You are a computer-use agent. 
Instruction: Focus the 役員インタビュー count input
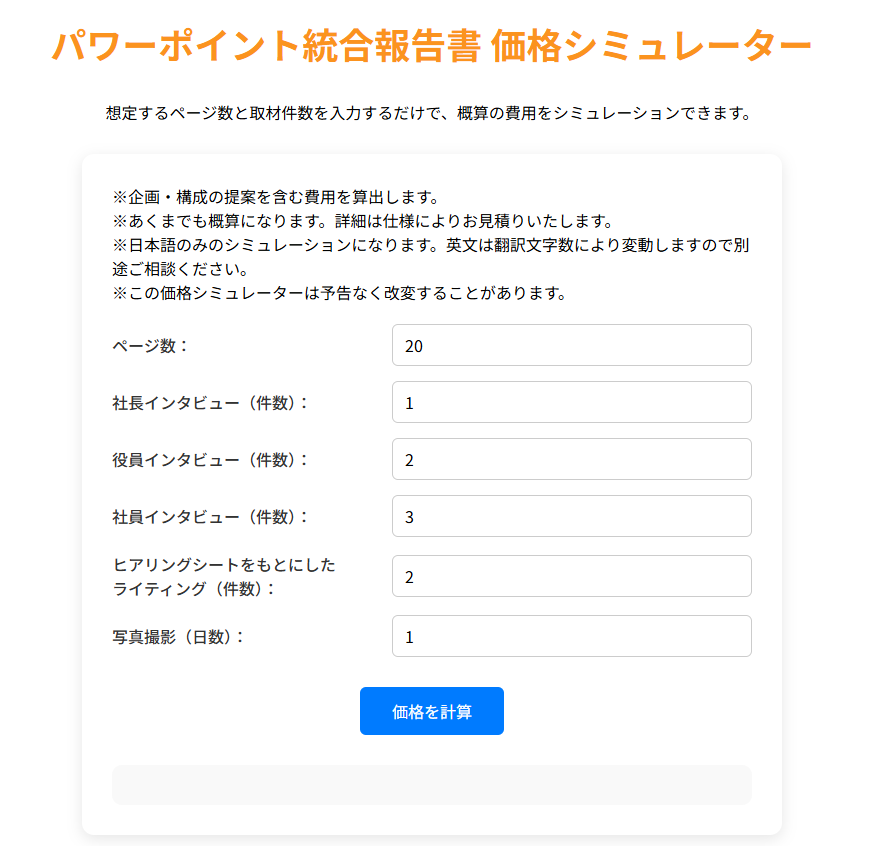(x=571, y=459)
